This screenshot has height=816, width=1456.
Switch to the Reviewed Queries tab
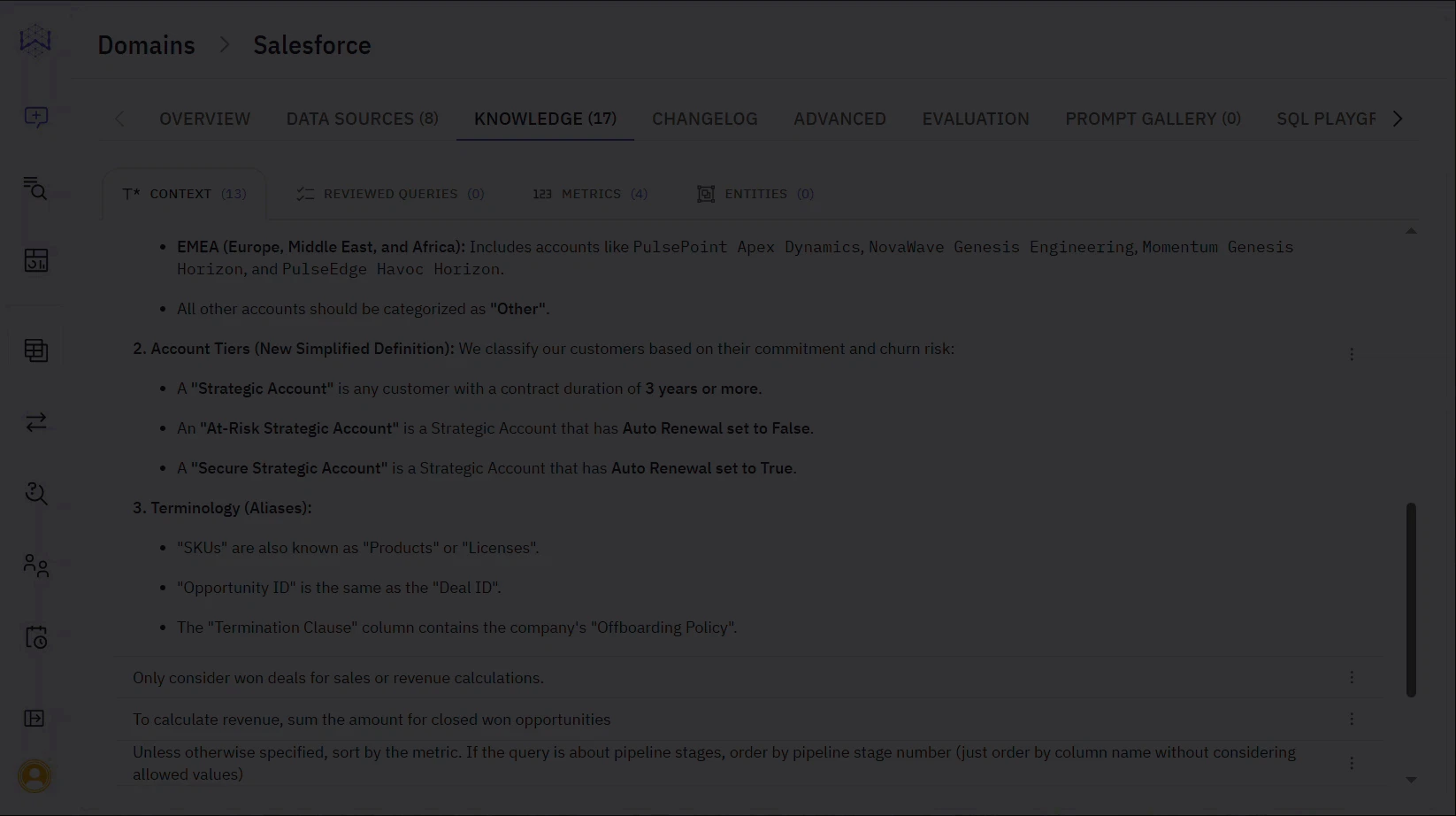(390, 193)
